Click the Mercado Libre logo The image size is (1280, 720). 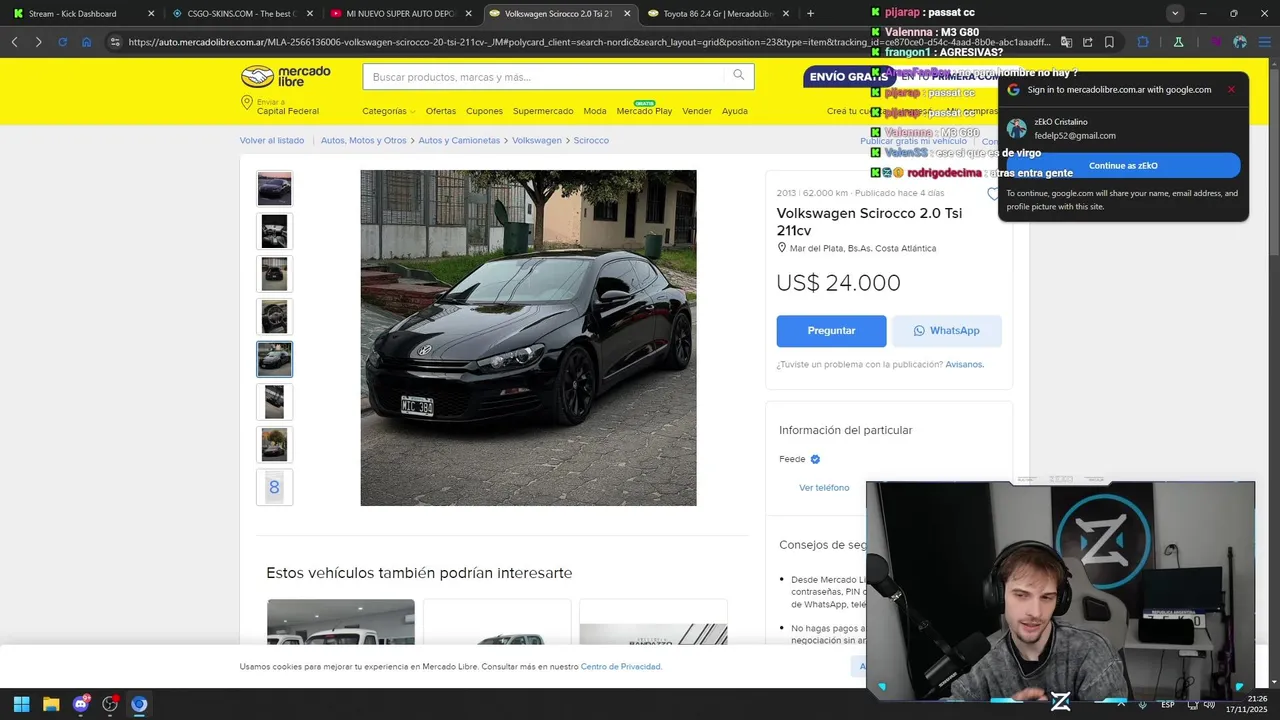click(x=286, y=76)
